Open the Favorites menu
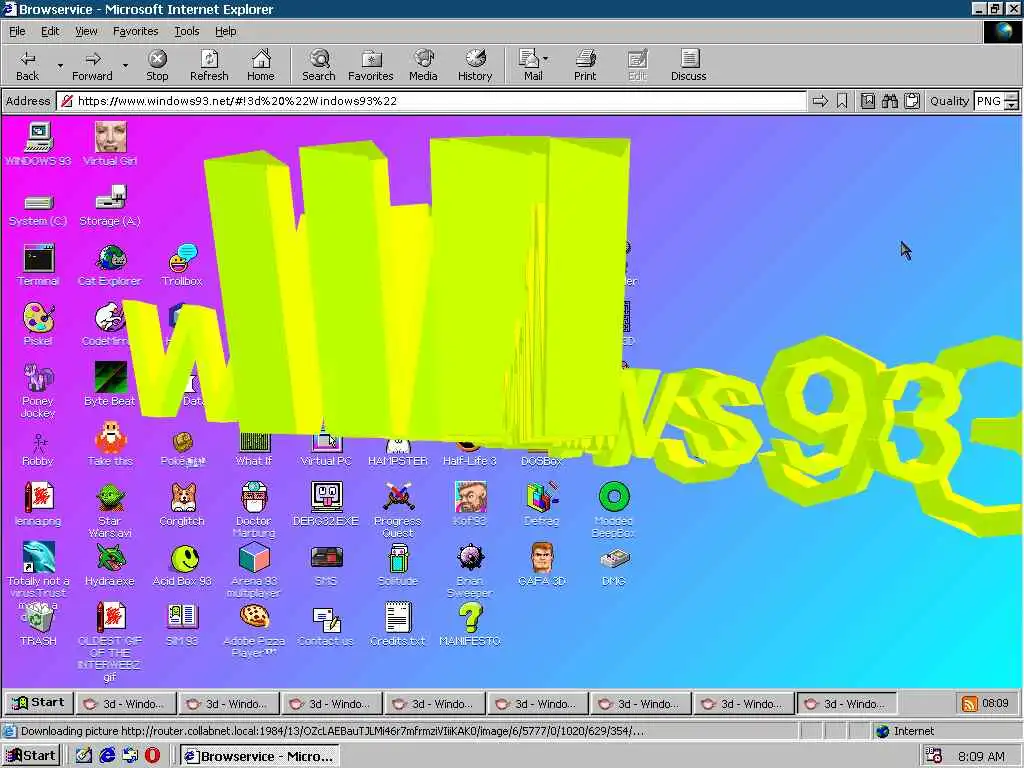1024x768 pixels. pos(135,31)
